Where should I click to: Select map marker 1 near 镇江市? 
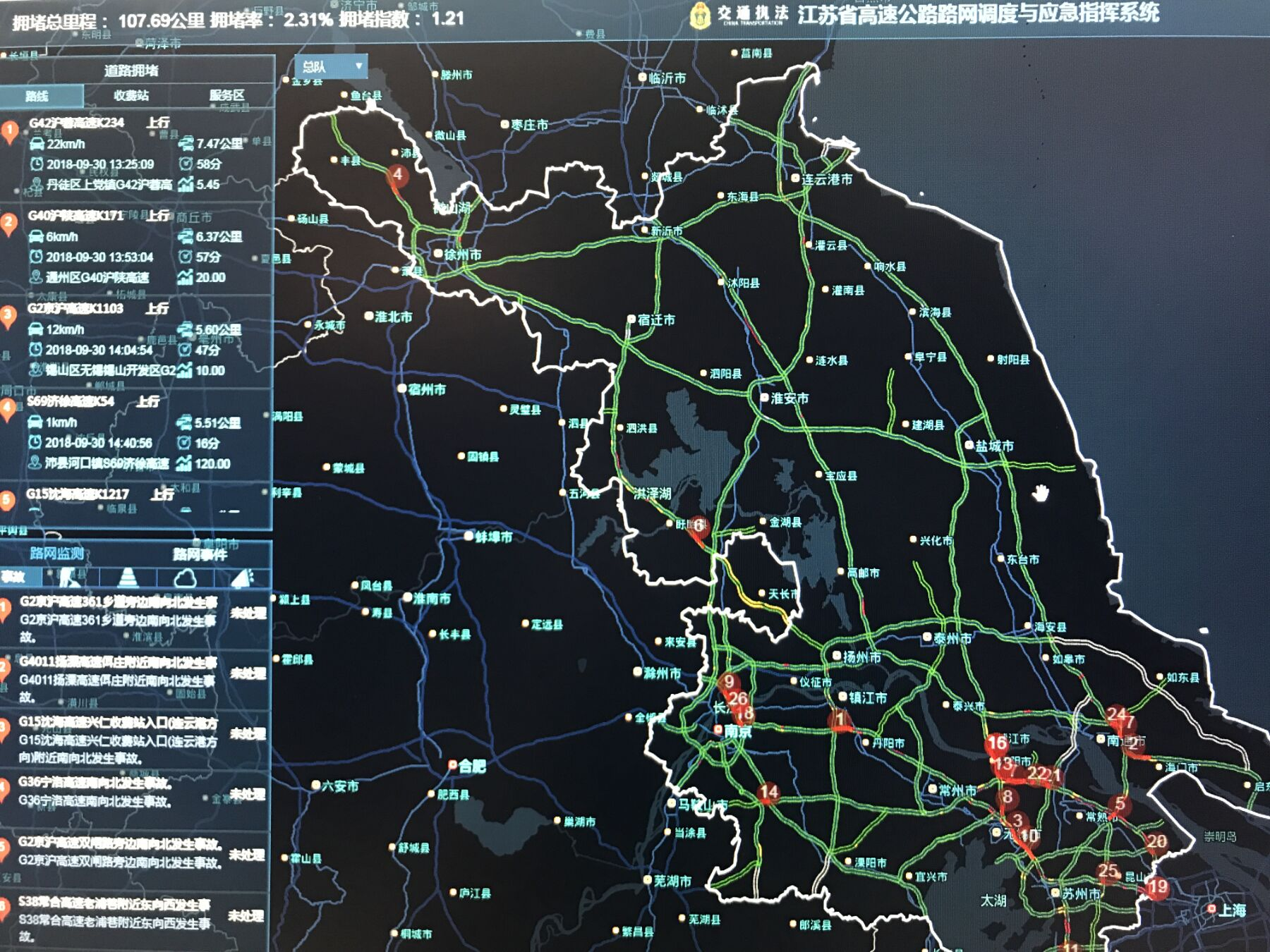[840, 720]
